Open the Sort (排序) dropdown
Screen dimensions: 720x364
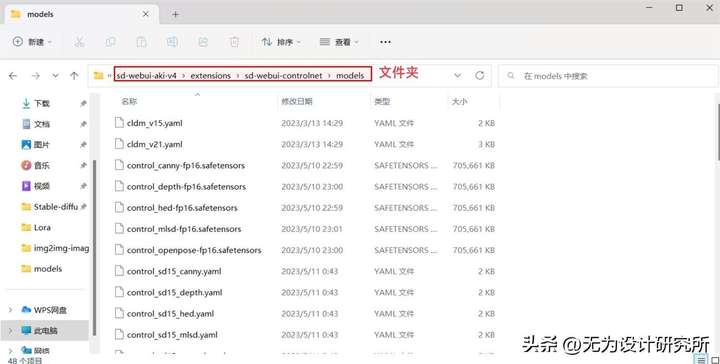tap(281, 42)
